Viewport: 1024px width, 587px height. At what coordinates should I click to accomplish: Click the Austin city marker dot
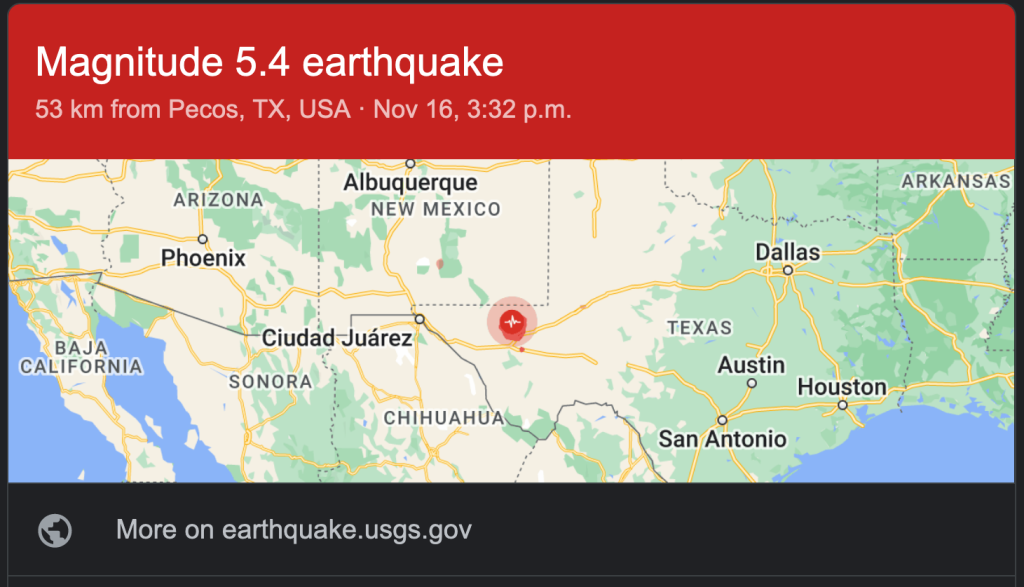(x=752, y=383)
